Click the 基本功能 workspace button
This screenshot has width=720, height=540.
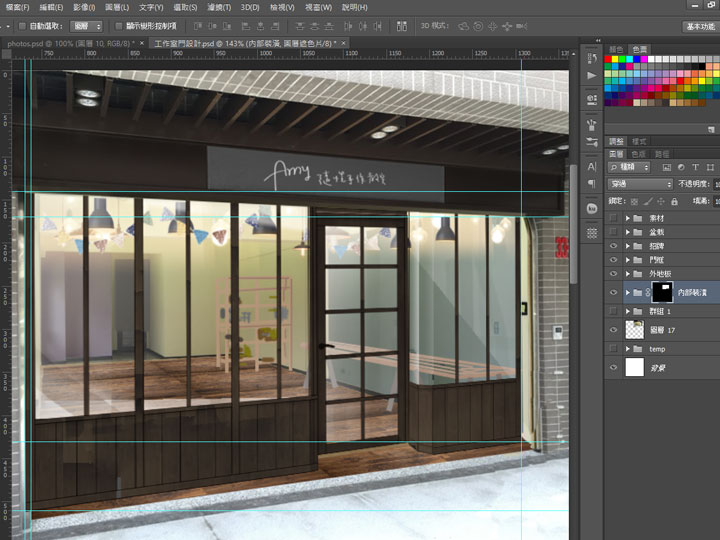[701, 26]
